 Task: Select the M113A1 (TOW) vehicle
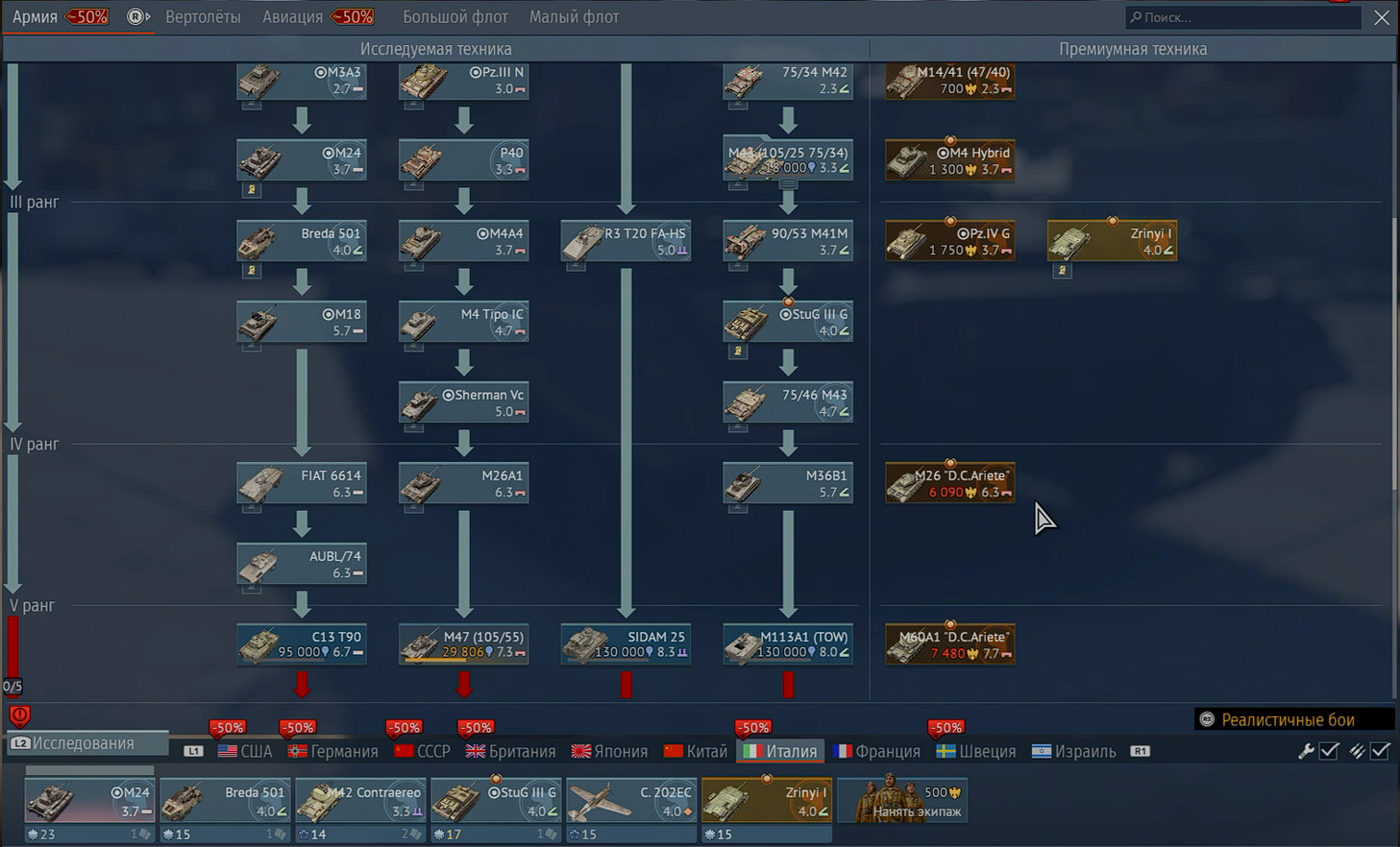click(788, 644)
